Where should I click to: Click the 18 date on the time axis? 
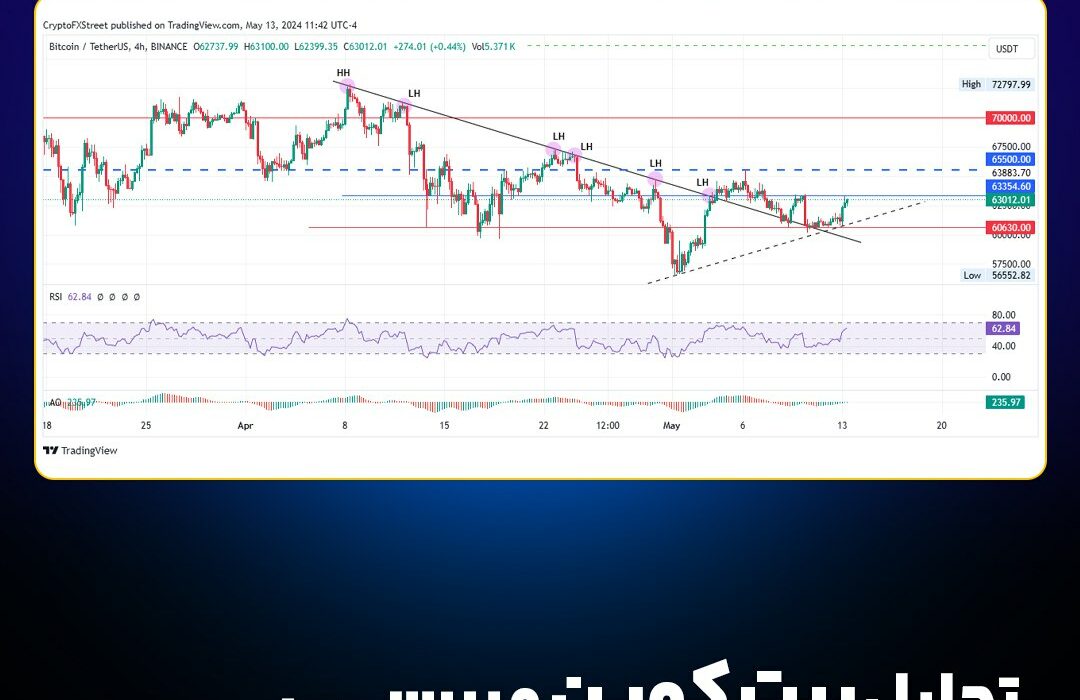(47, 426)
